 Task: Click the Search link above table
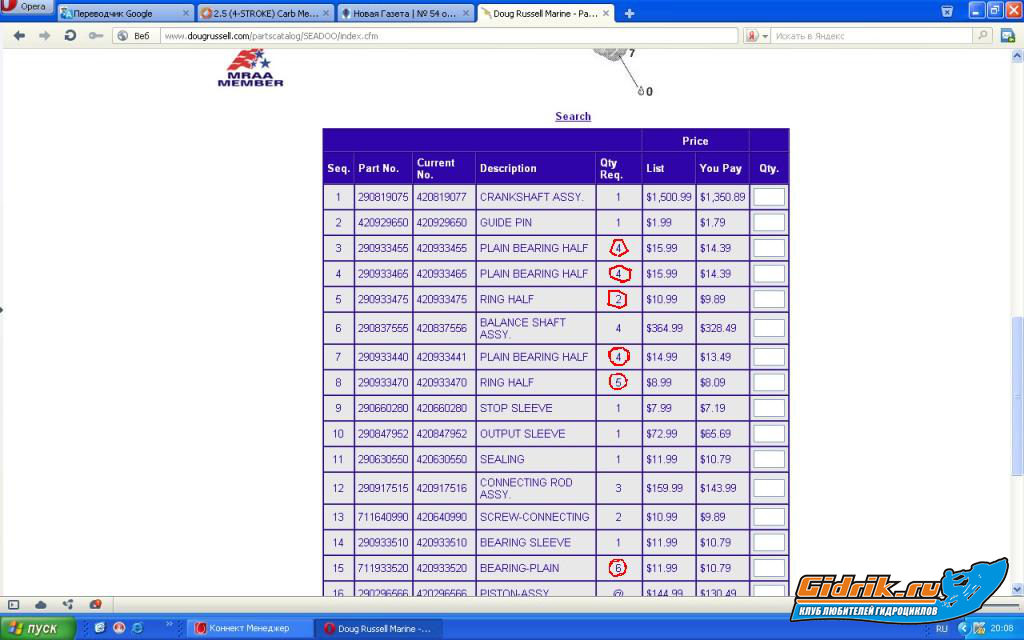[573, 116]
